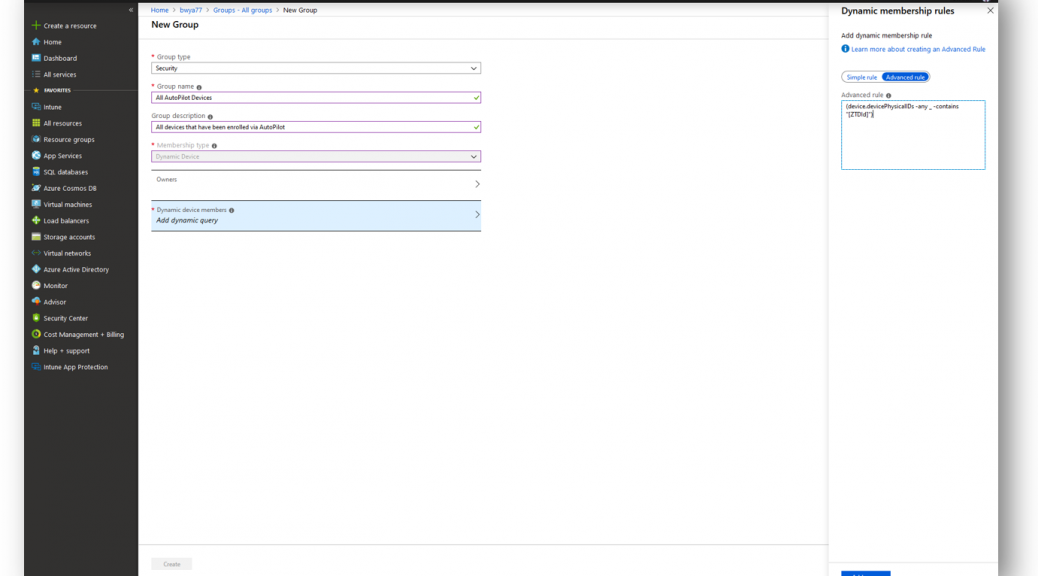Select Virtual machines menu label
1038x576 pixels.
click(x=68, y=205)
